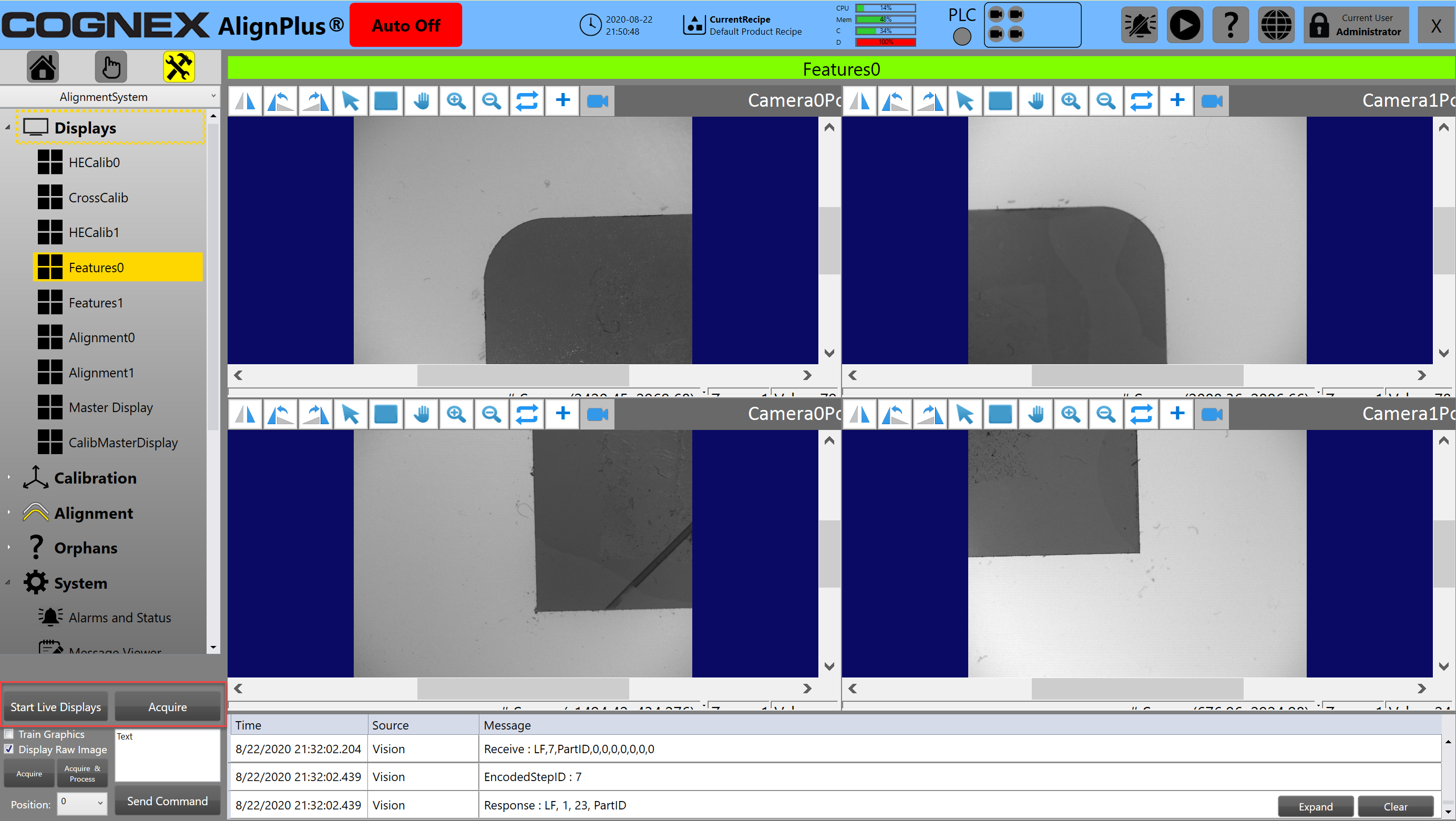The width and height of the screenshot is (1456, 821).
Task: Select Master Display in the Displays tree
Action: click(x=110, y=407)
